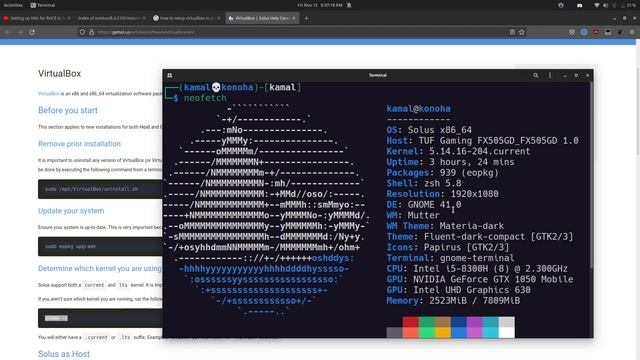Click the circular tray icon left of Discord

coord(561,5)
